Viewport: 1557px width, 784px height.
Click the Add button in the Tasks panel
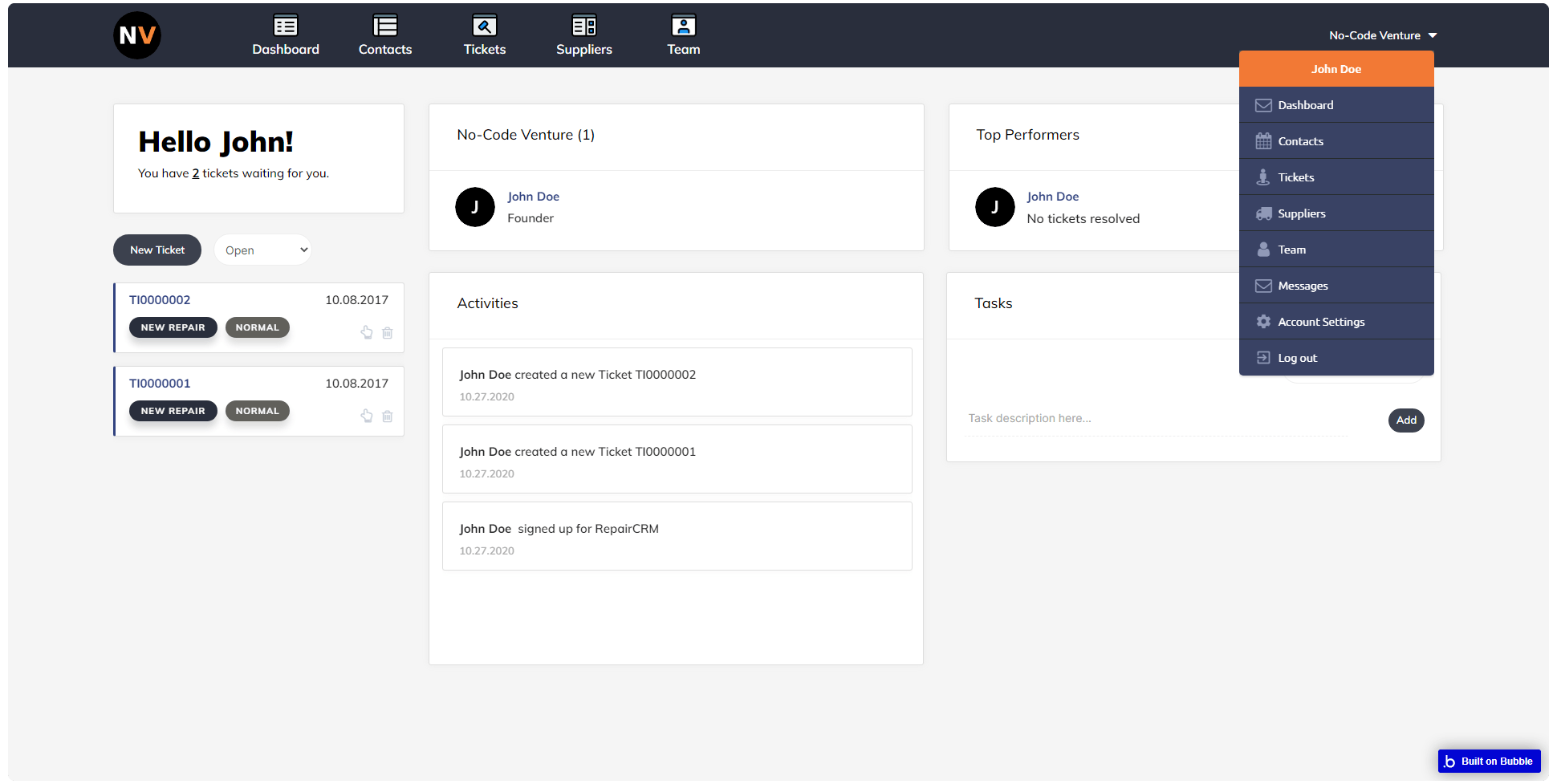click(1405, 420)
